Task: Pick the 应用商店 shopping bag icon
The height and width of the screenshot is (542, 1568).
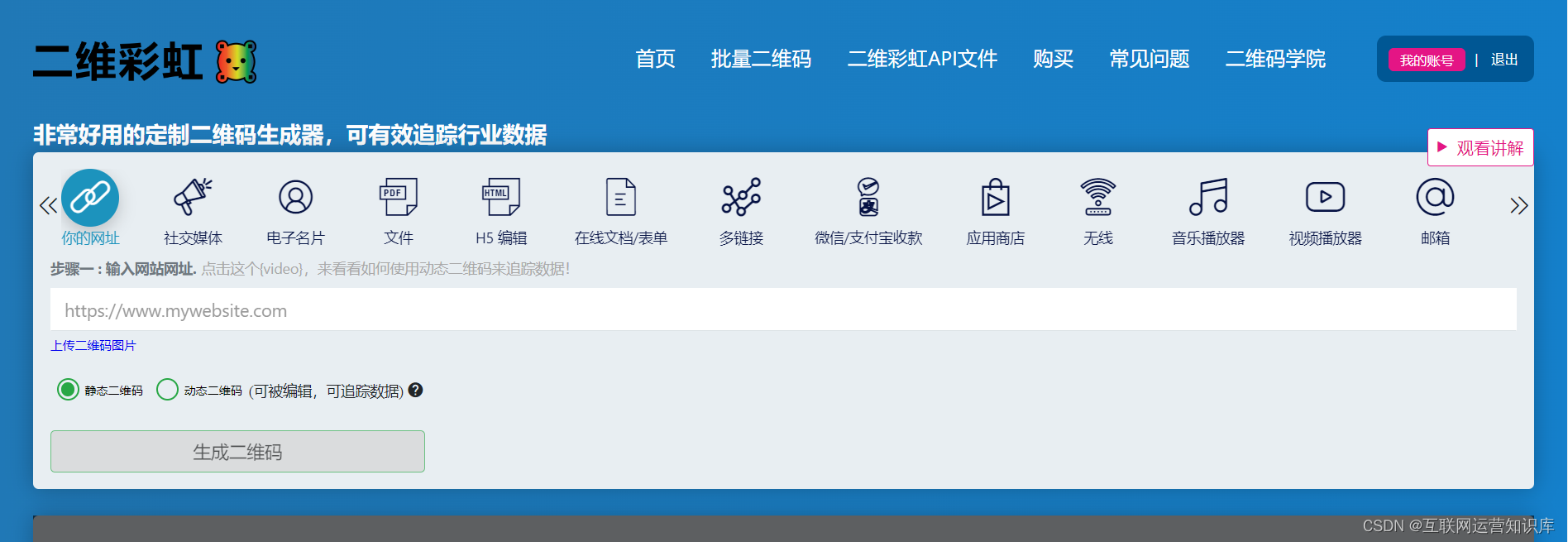Action: 996,197
